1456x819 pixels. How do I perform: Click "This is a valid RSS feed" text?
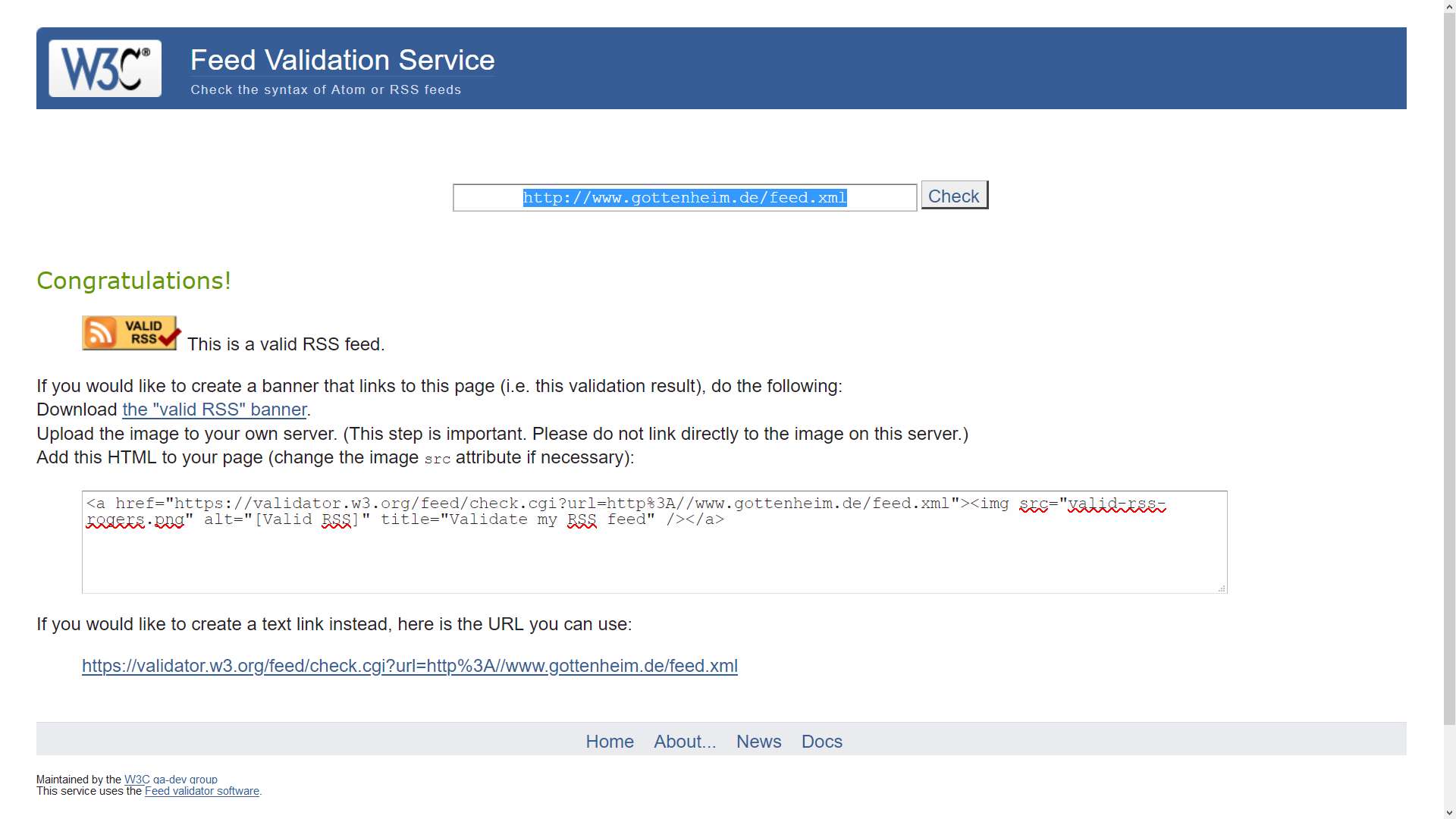(286, 344)
